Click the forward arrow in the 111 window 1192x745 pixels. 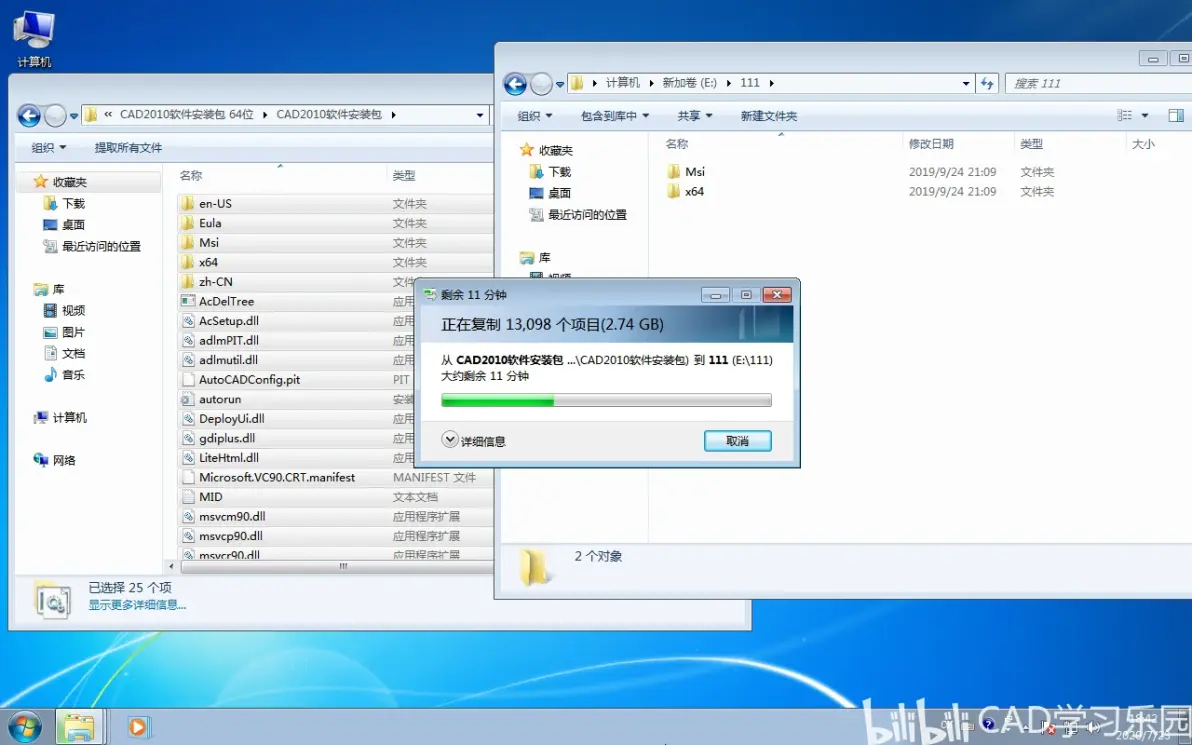click(x=541, y=84)
